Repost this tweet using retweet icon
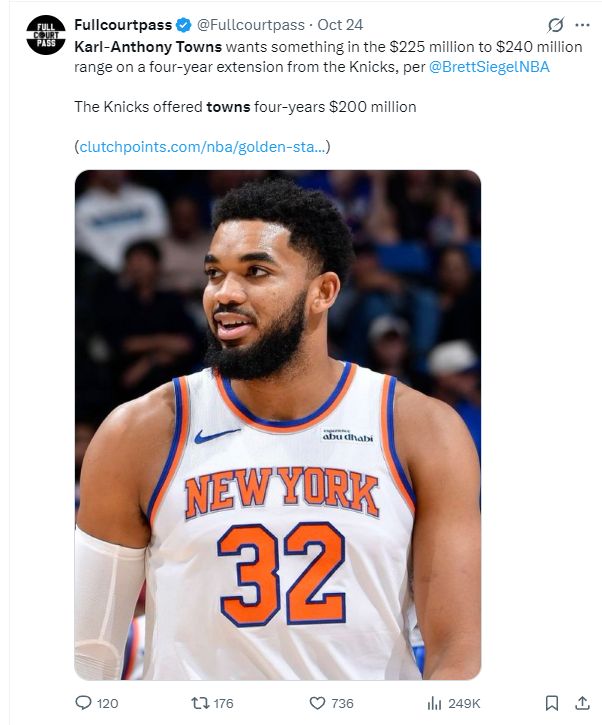 200,703
